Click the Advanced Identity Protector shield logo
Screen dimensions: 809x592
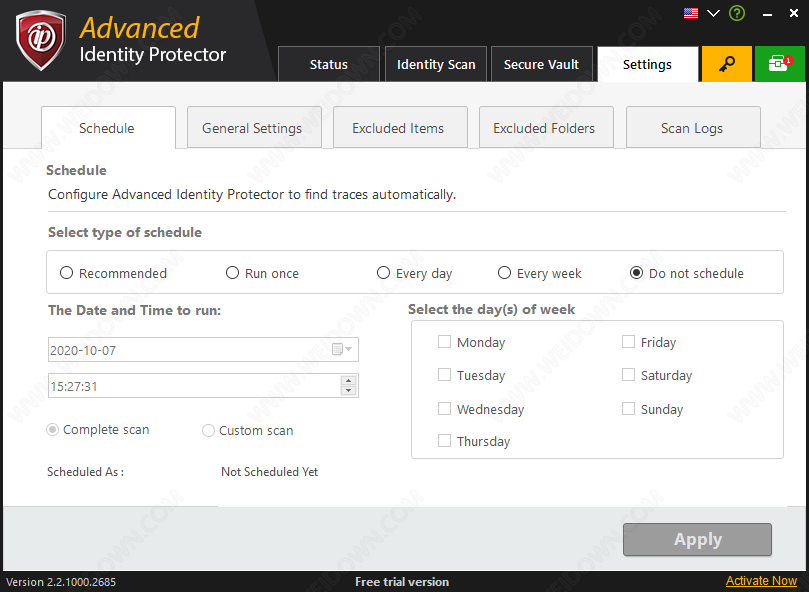[x=41, y=41]
